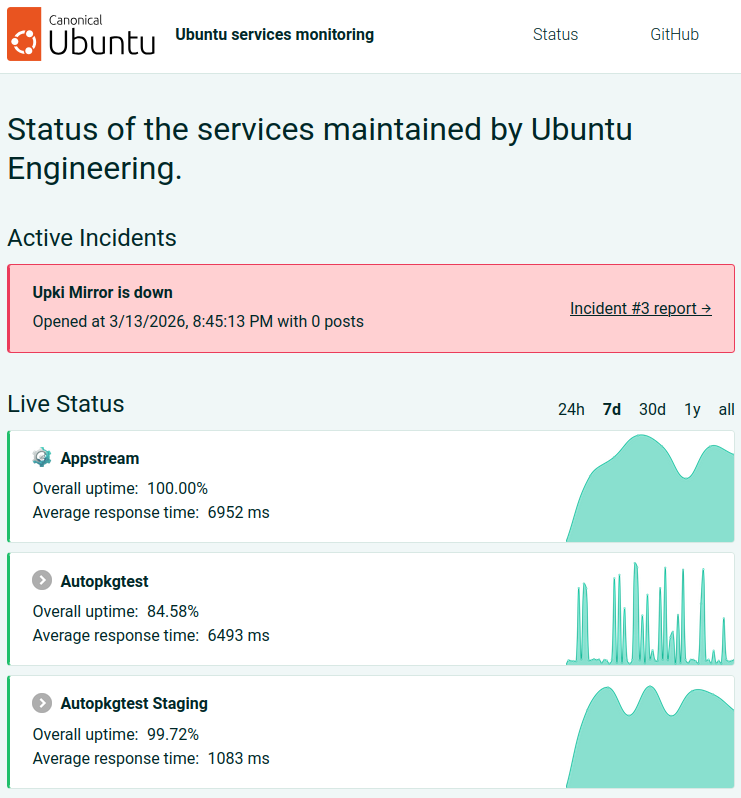741x798 pixels.
Task: Click the Canonical Ubuntu logo
Action: click(x=82, y=35)
